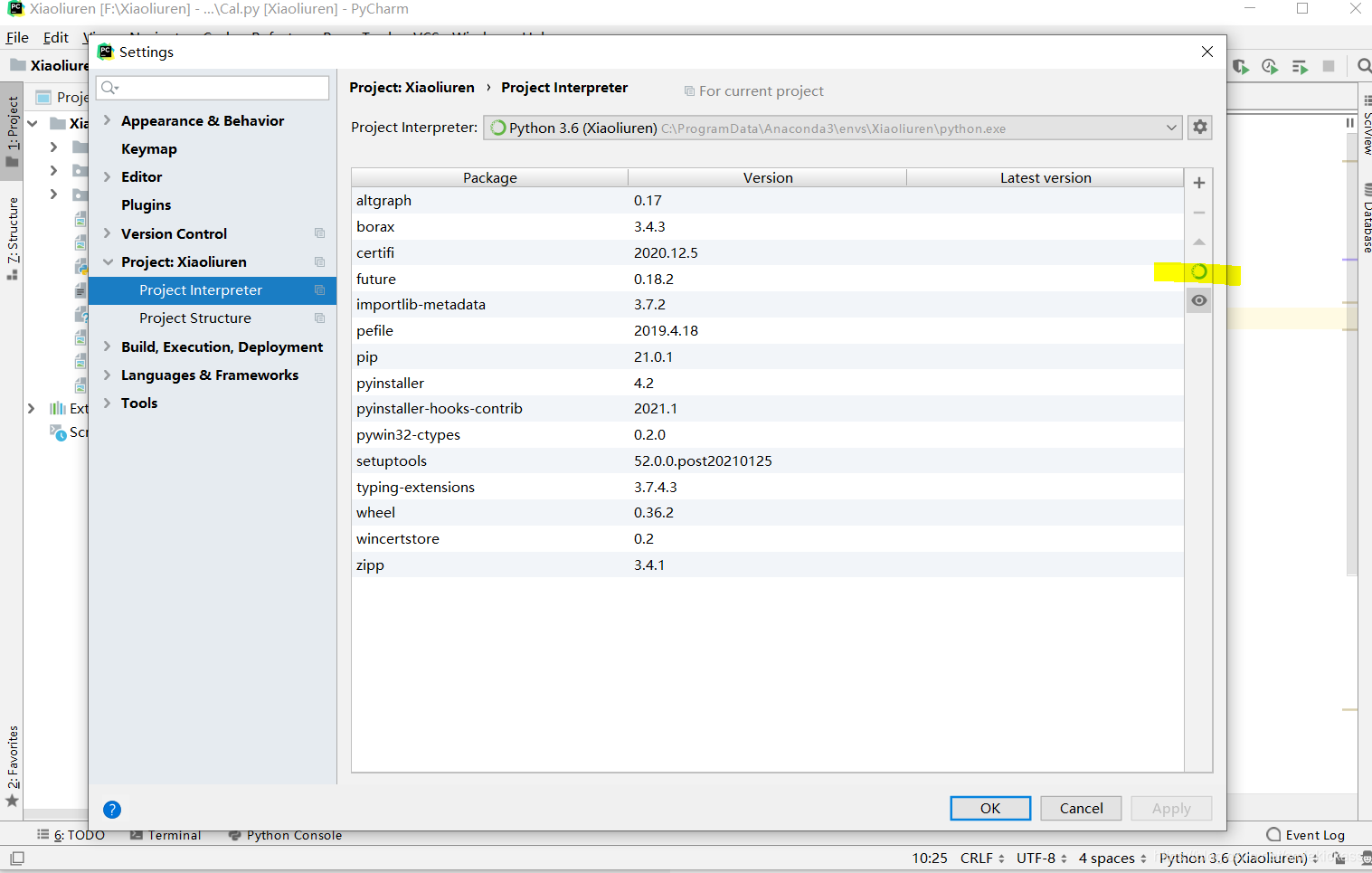Expand the Editor settings section
This screenshot has width=1372, height=873.
coord(108,176)
